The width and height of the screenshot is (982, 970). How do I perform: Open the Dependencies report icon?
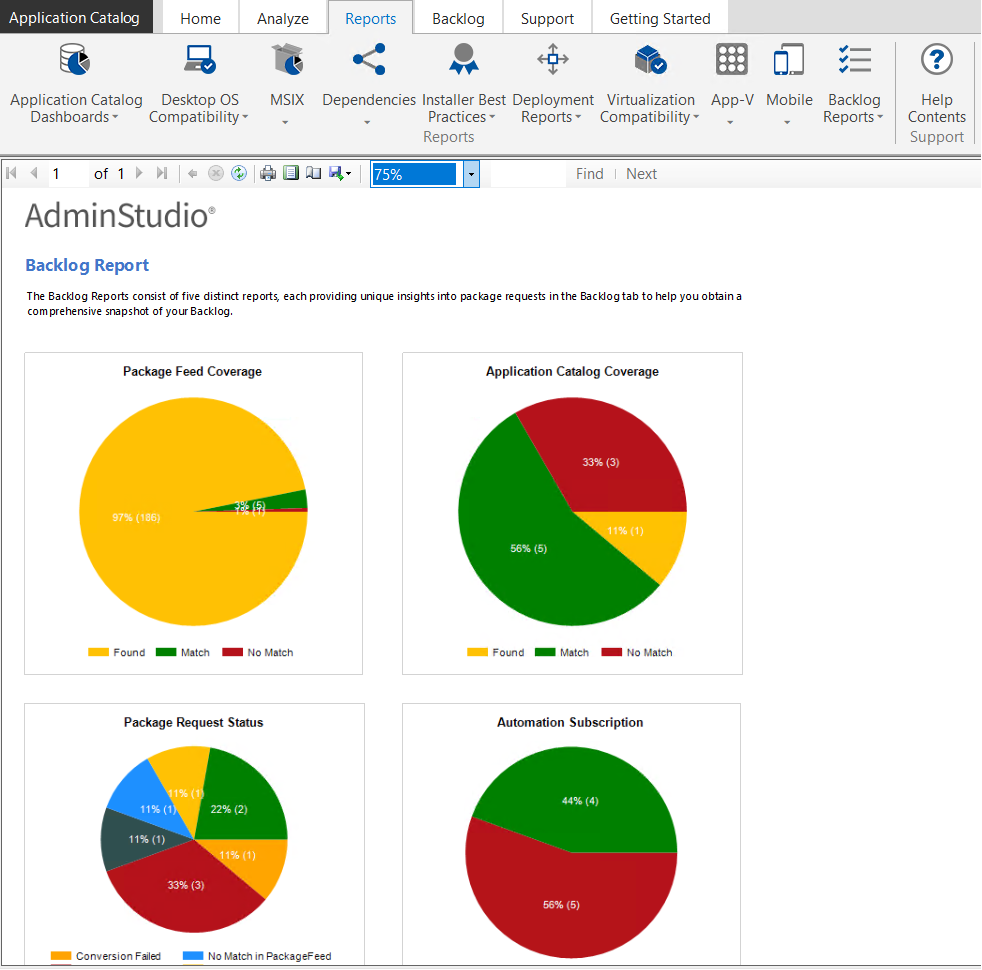[368, 61]
